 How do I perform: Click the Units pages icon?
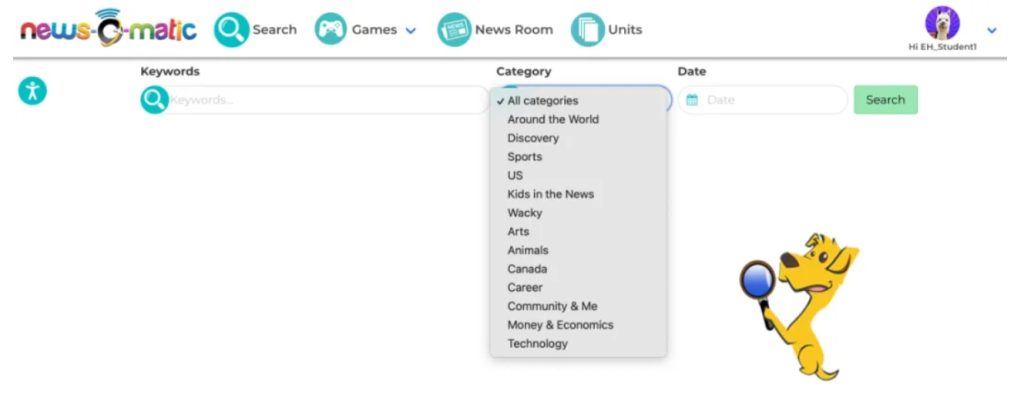[x=587, y=29]
